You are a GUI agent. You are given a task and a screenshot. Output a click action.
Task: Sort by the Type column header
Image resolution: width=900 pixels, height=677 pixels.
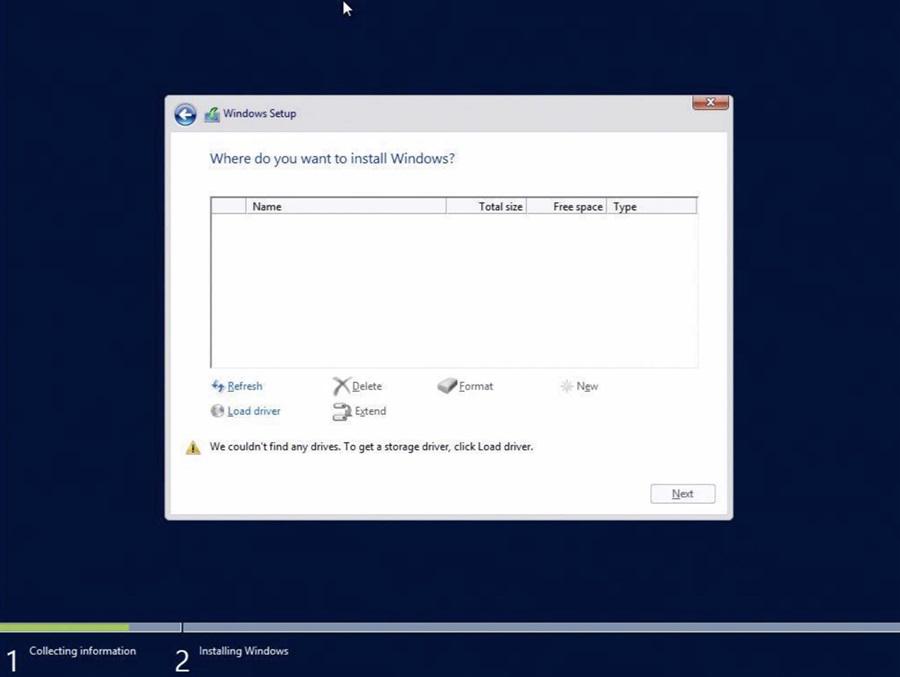coord(624,206)
